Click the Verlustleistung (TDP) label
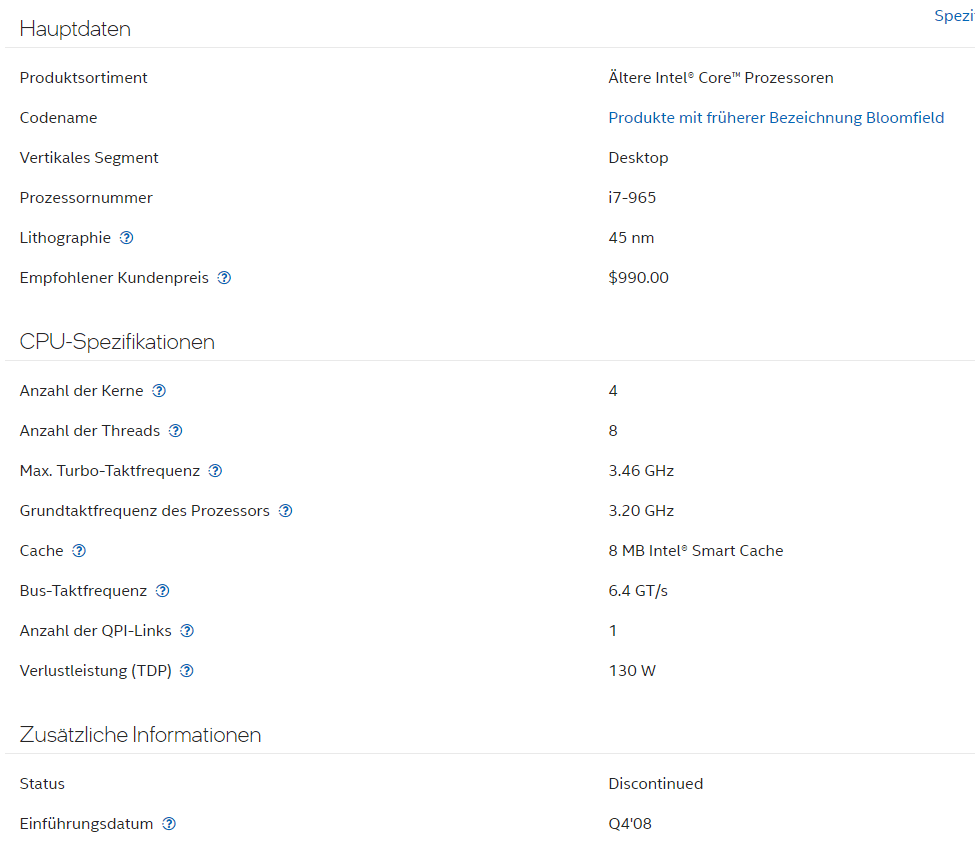The image size is (975, 843). (95, 671)
